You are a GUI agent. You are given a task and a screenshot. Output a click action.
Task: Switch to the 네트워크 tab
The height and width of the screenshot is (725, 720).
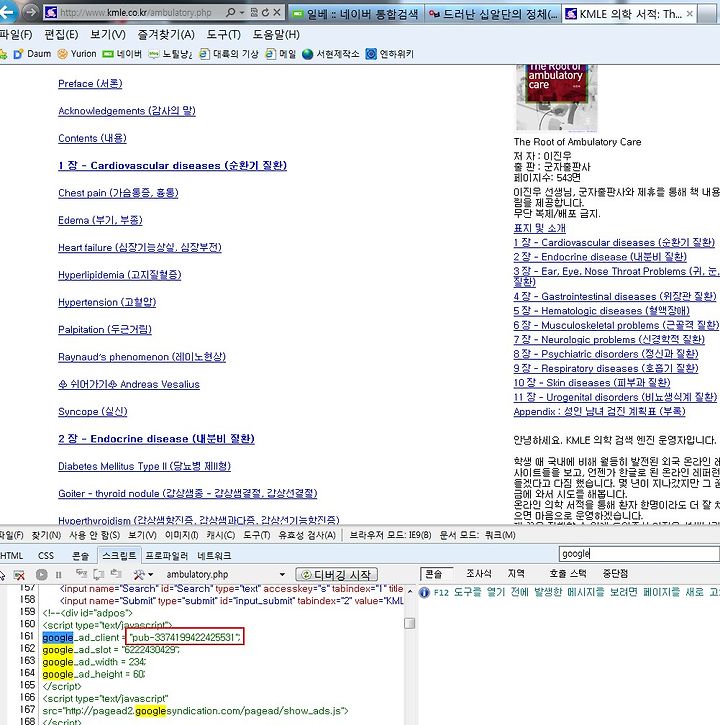coord(214,555)
